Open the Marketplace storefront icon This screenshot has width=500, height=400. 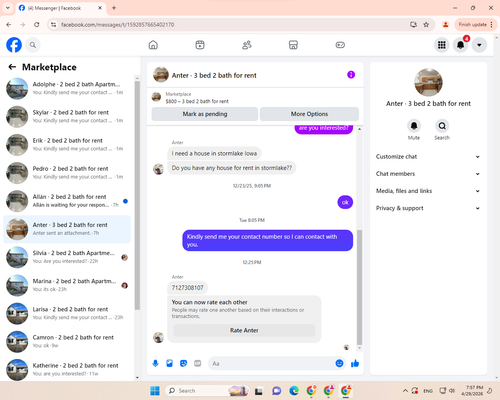click(293, 45)
